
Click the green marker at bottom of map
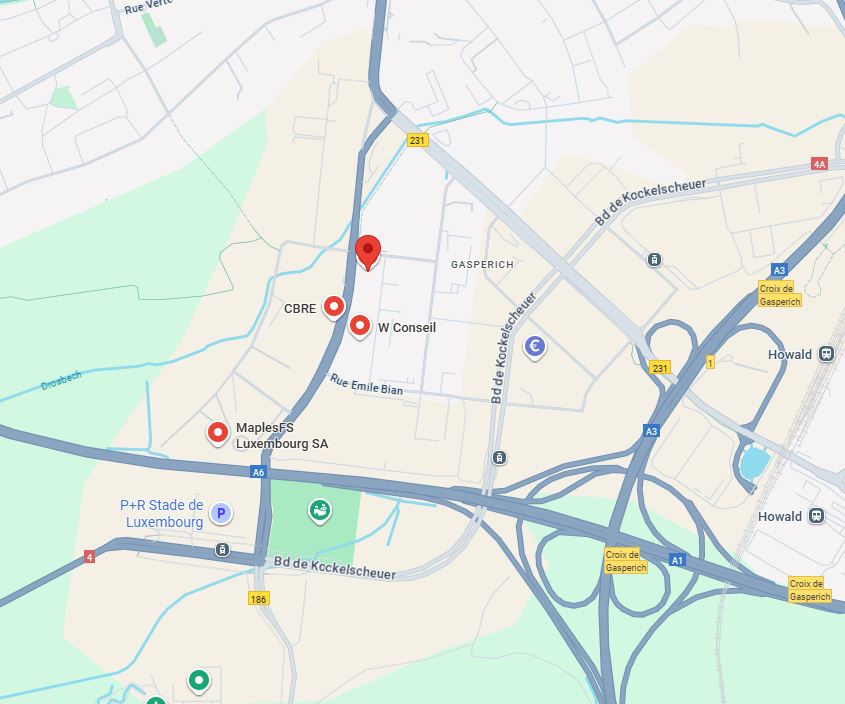coord(198,681)
